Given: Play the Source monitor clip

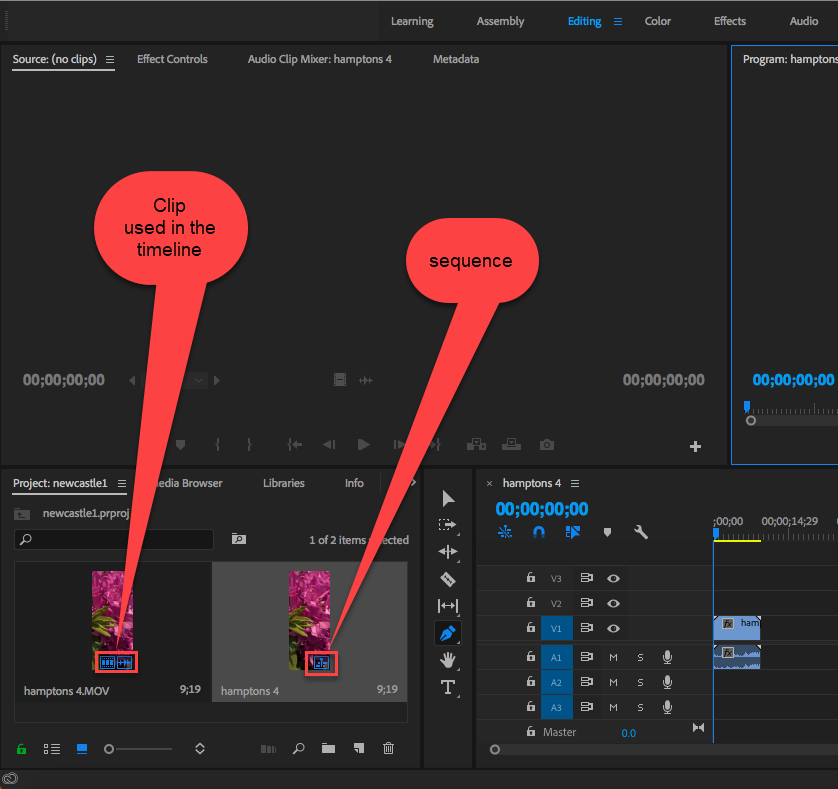Looking at the screenshot, I should (363, 445).
